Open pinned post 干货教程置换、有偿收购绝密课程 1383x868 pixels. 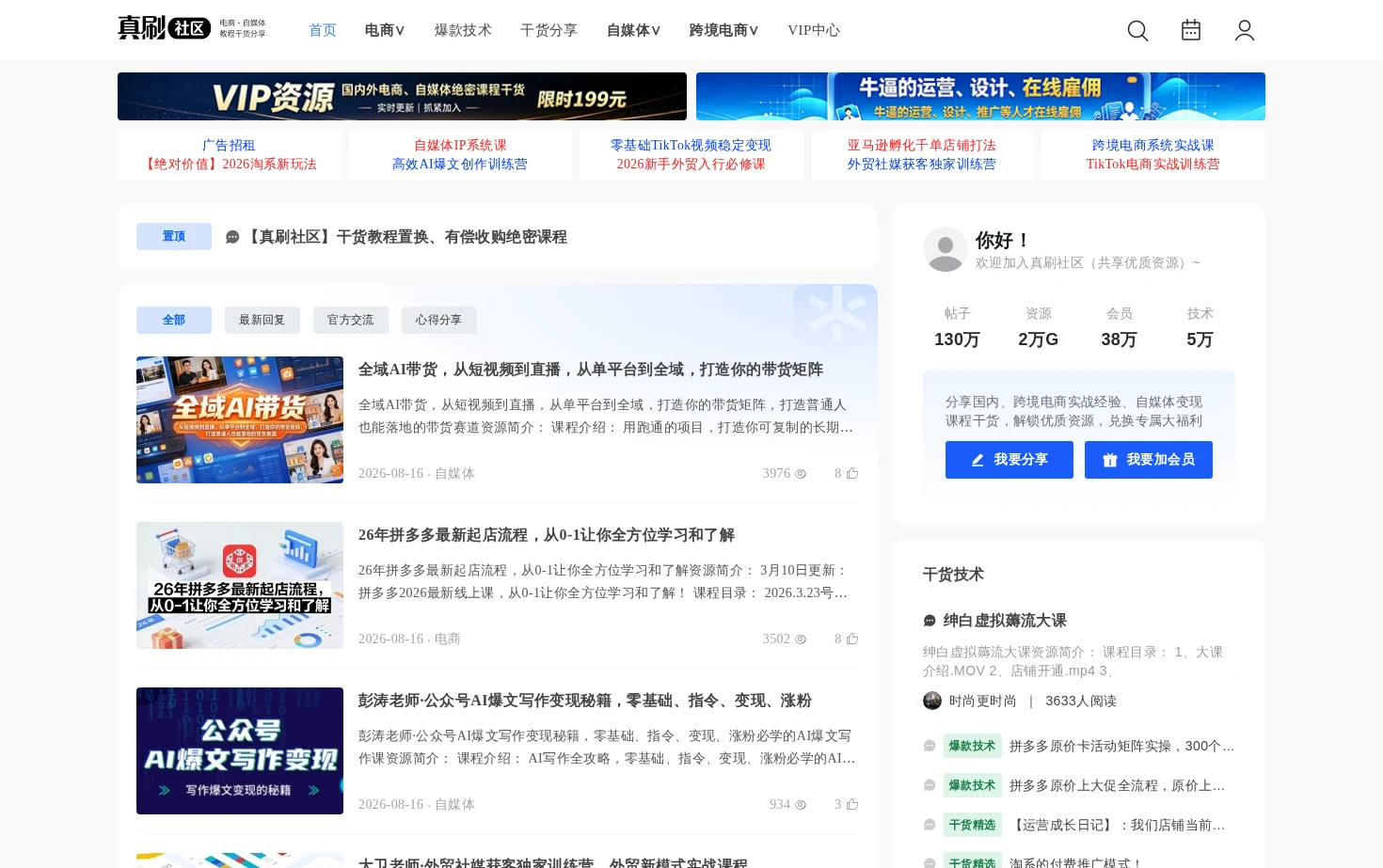coord(405,237)
